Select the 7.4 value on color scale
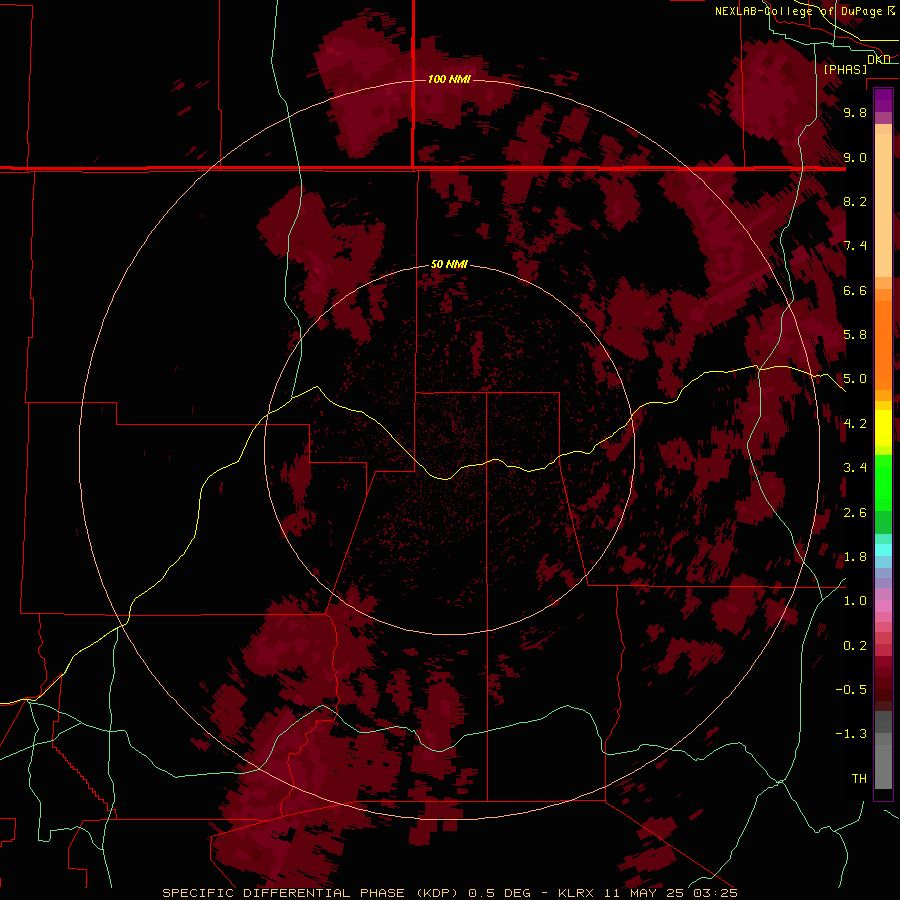This screenshot has height=900, width=900. [x=855, y=246]
